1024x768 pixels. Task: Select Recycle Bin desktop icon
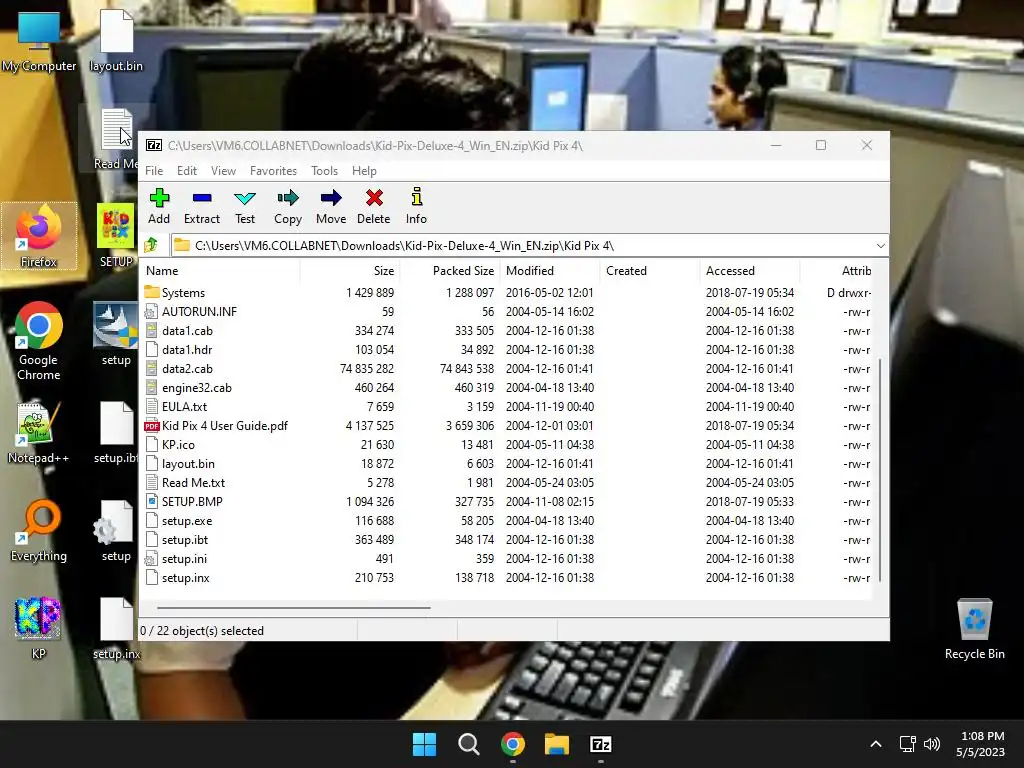[x=974, y=628]
